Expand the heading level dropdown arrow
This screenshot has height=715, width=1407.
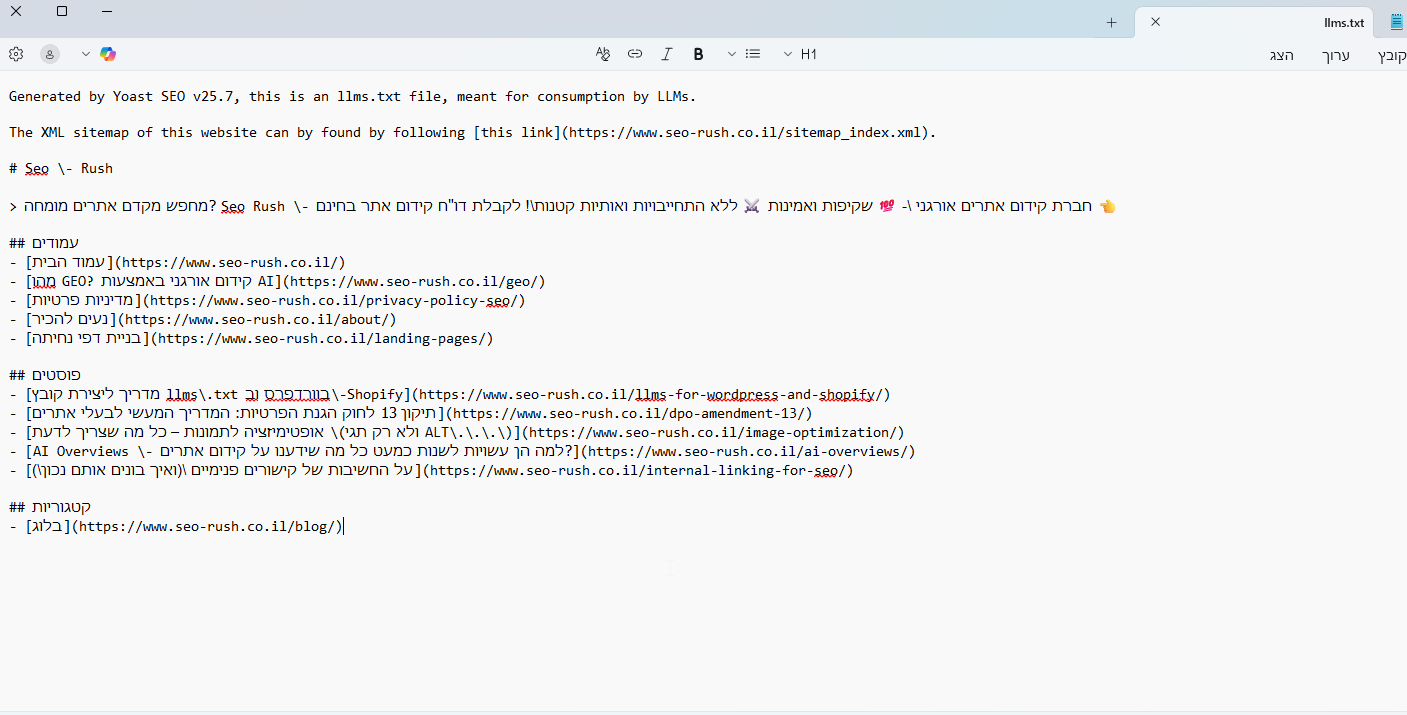787,54
